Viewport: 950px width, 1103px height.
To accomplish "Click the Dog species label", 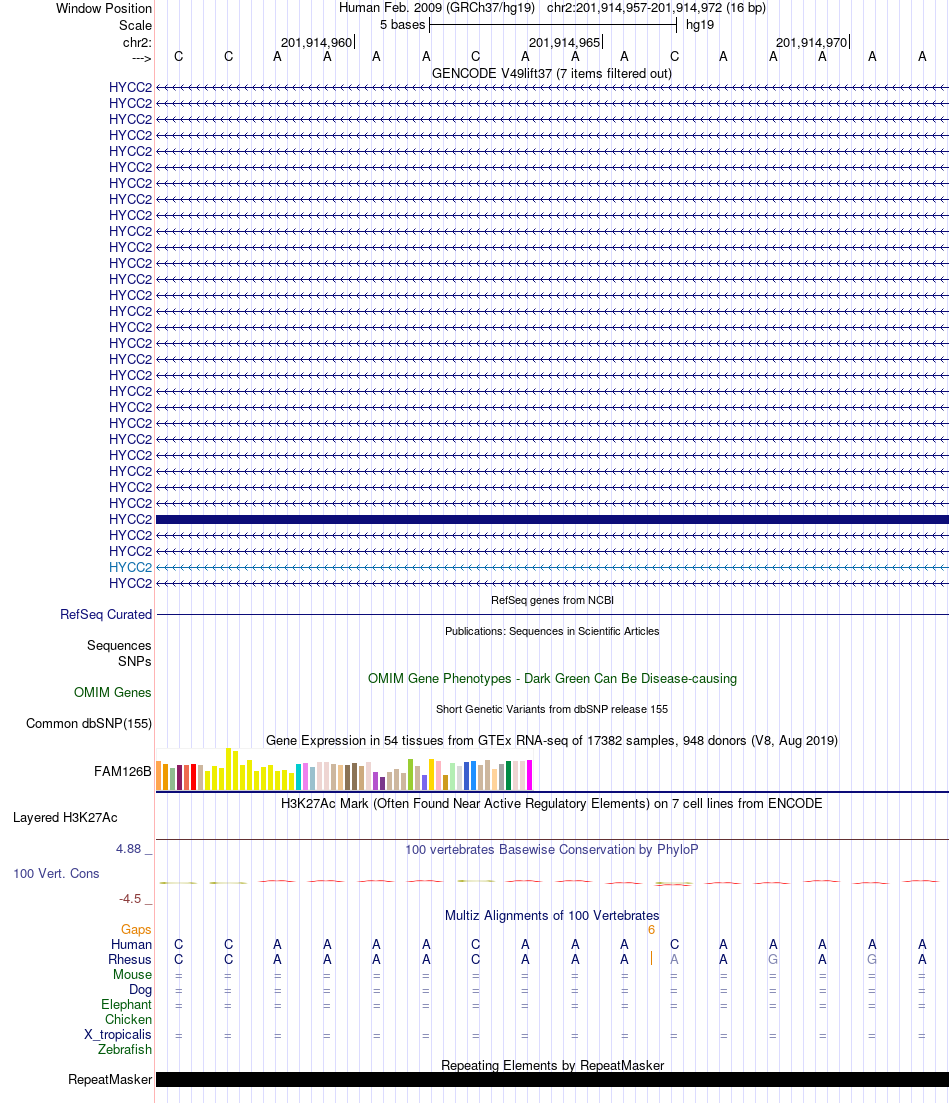I will [140, 989].
